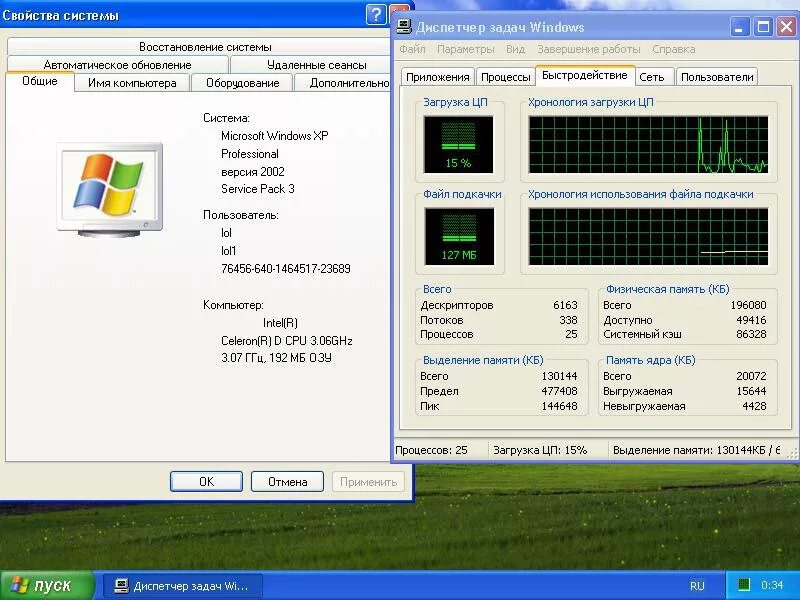This screenshot has width=800, height=600.
Task: Click status bar Процессов: 25
Action: (431, 450)
